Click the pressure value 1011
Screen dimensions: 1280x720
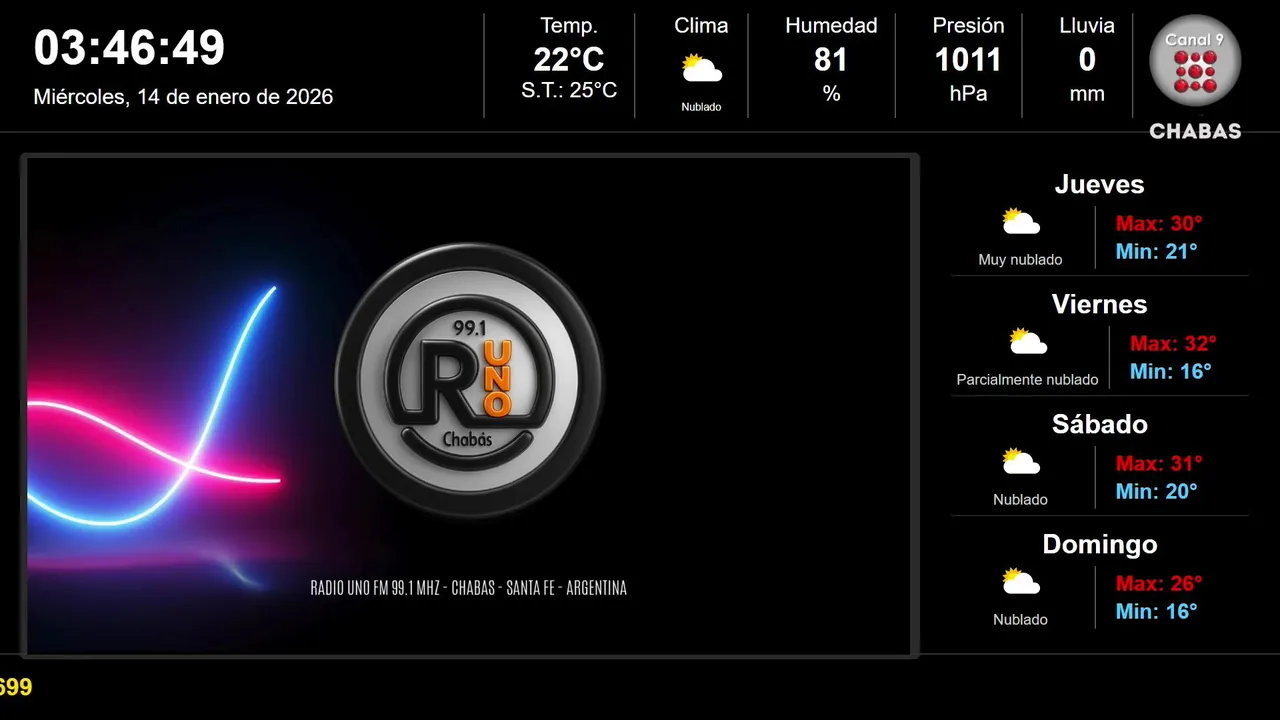pyautogui.click(x=968, y=60)
